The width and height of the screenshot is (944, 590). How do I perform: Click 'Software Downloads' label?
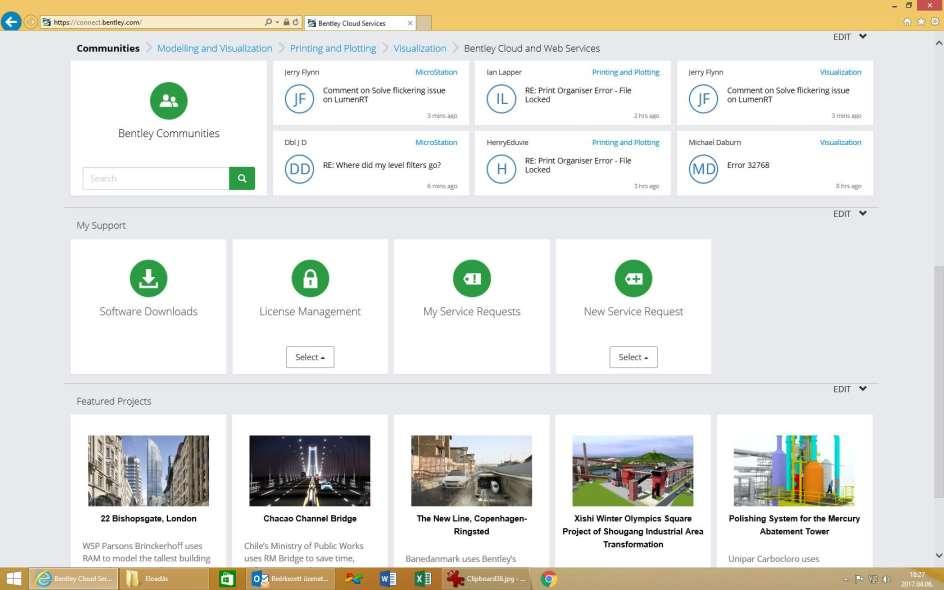(x=149, y=311)
